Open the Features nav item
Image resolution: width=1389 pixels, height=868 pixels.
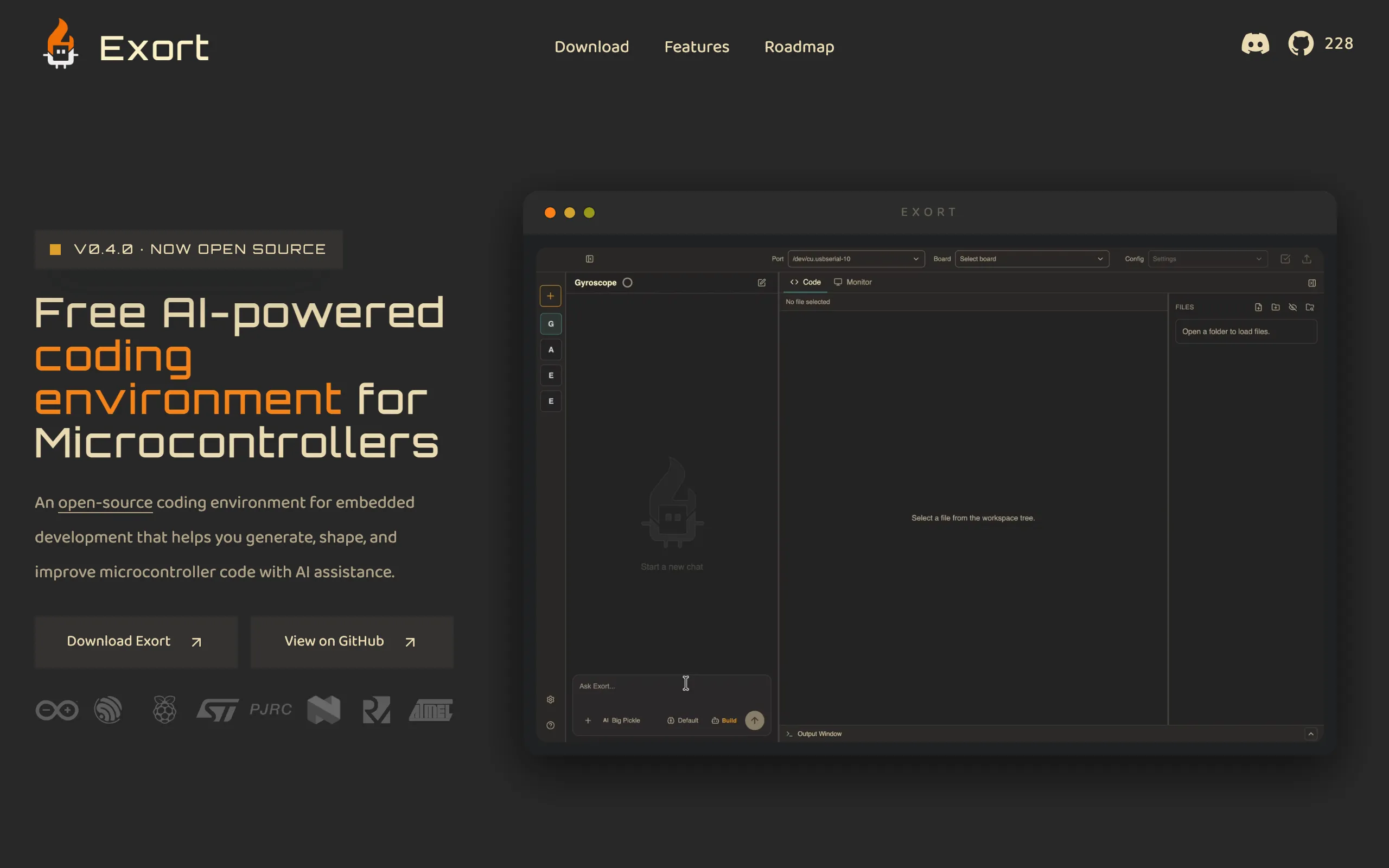pyautogui.click(x=696, y=47)
